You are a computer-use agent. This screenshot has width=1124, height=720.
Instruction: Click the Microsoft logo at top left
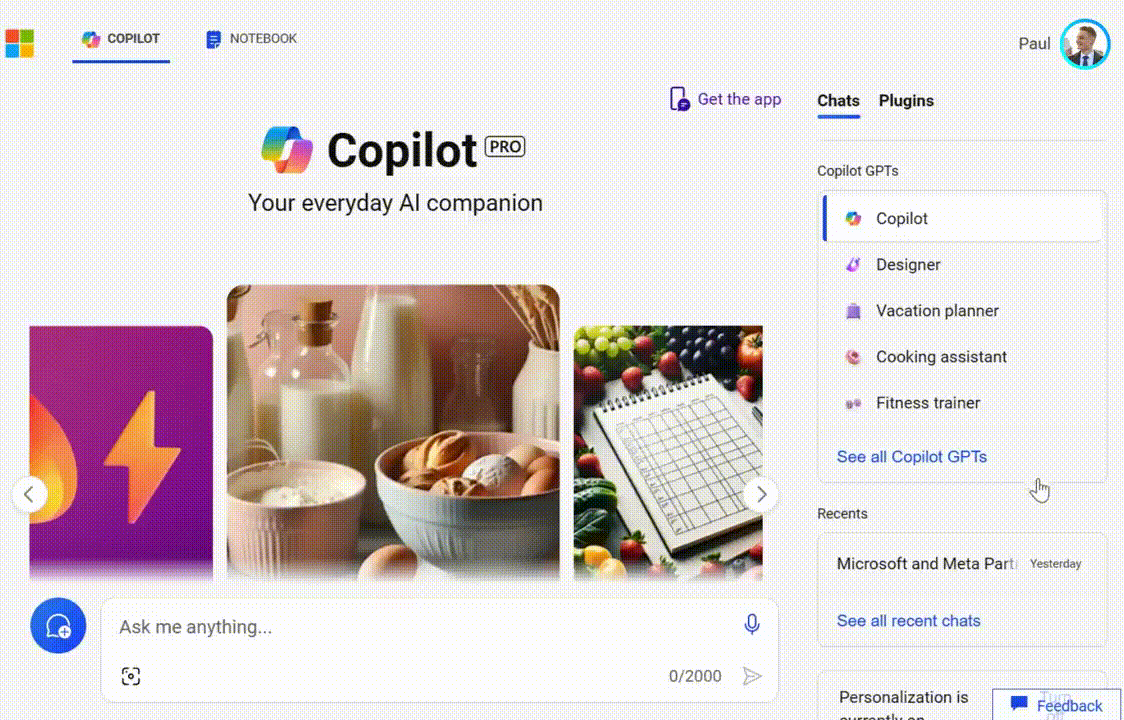coord(19,44)
